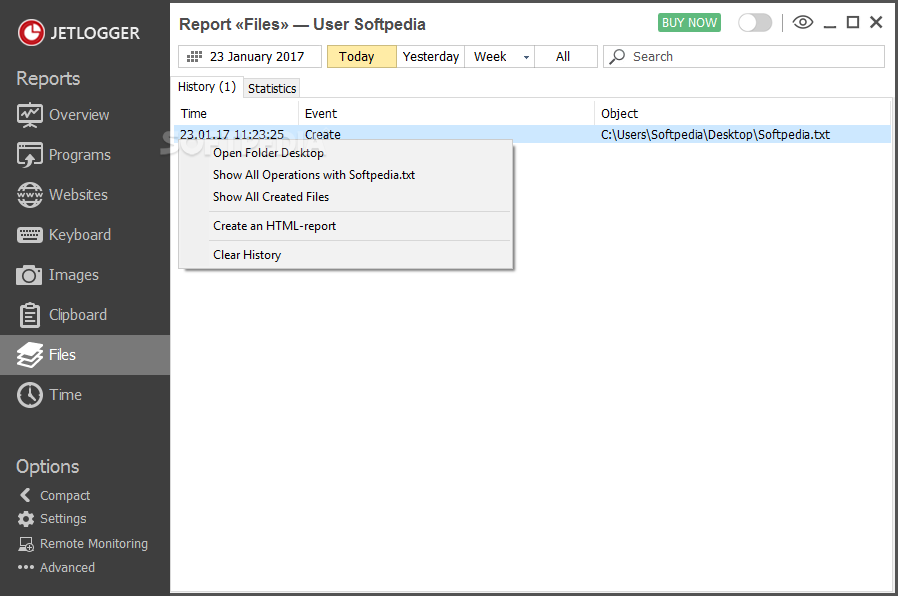Open the Time clock icon
This screenshot has width=898, height=596.
[30, 395]
